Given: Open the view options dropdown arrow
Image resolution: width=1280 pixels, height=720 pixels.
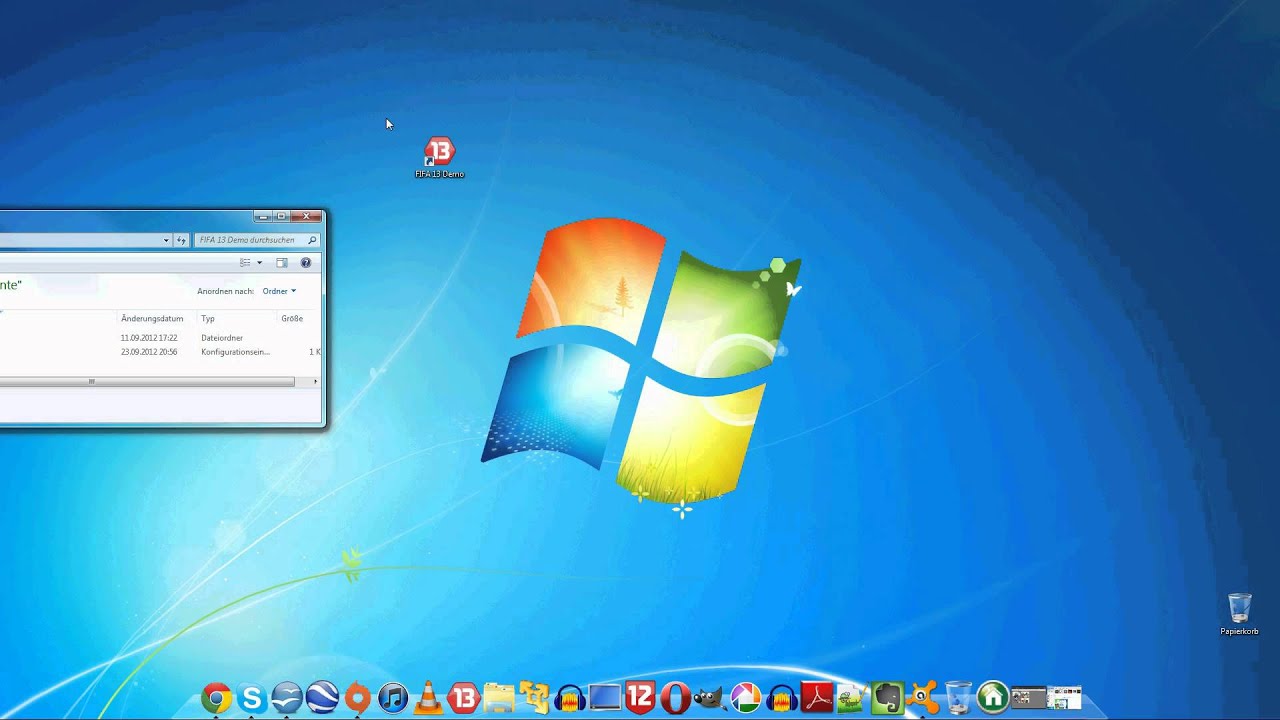Looking at the screenshot, I should (260, 263).
